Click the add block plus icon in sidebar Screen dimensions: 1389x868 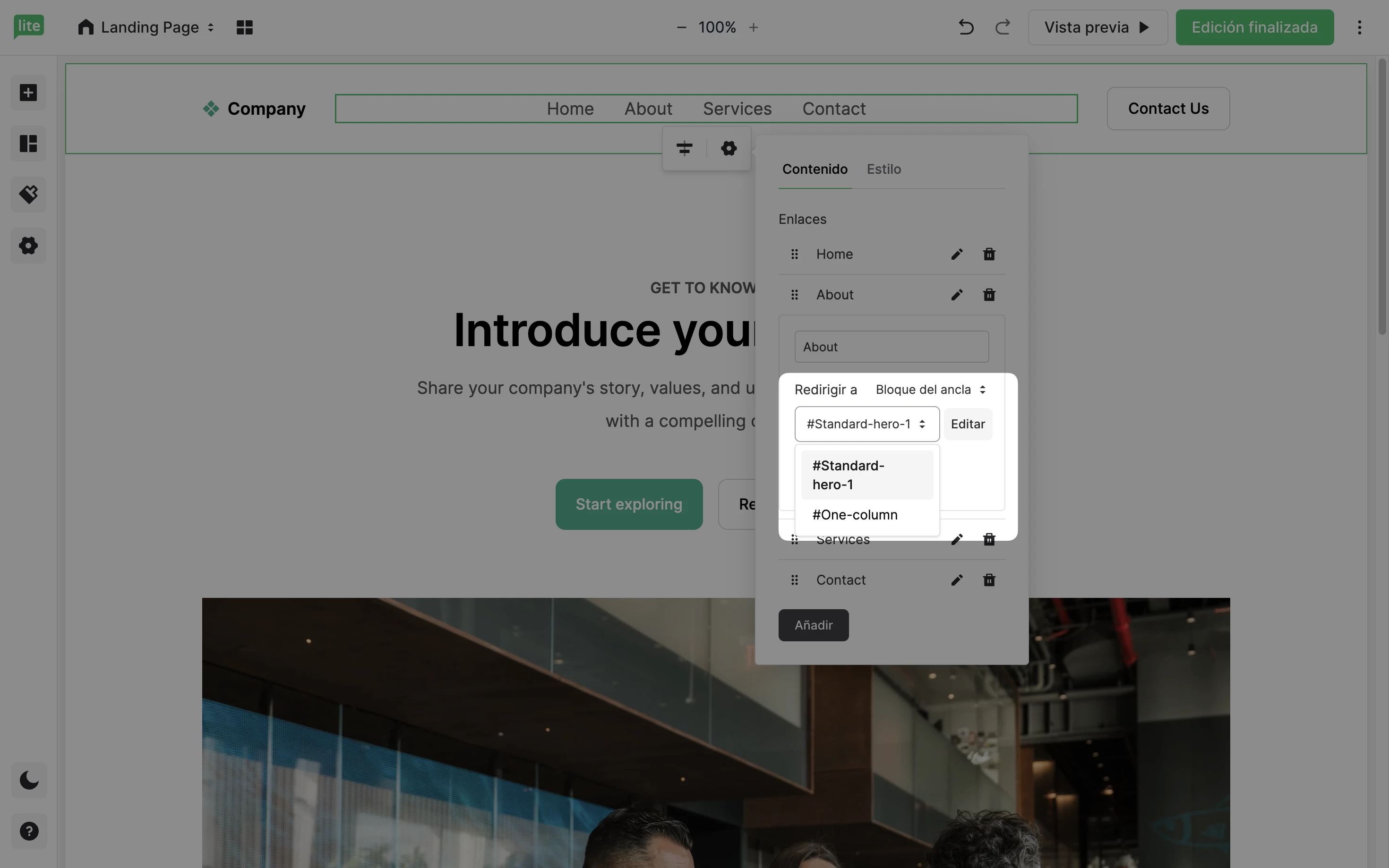coord(28,93)
